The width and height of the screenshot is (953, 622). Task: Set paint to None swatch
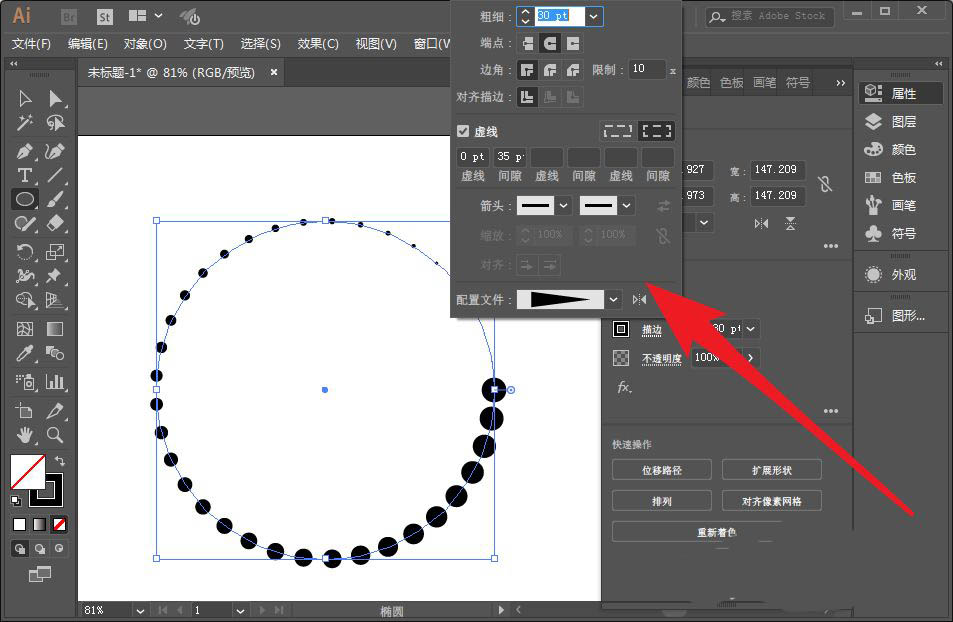(x=59, y=524)
